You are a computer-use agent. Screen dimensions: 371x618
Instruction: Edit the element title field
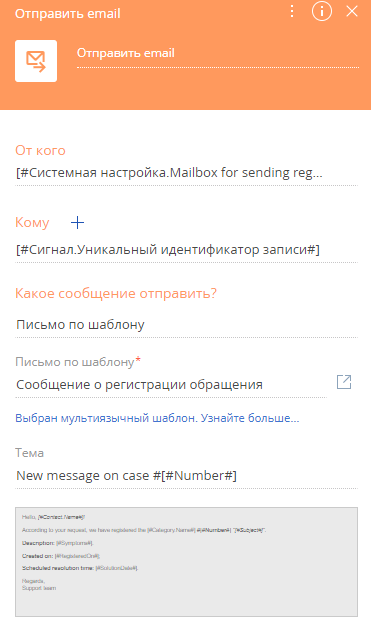tap(218, 53)
